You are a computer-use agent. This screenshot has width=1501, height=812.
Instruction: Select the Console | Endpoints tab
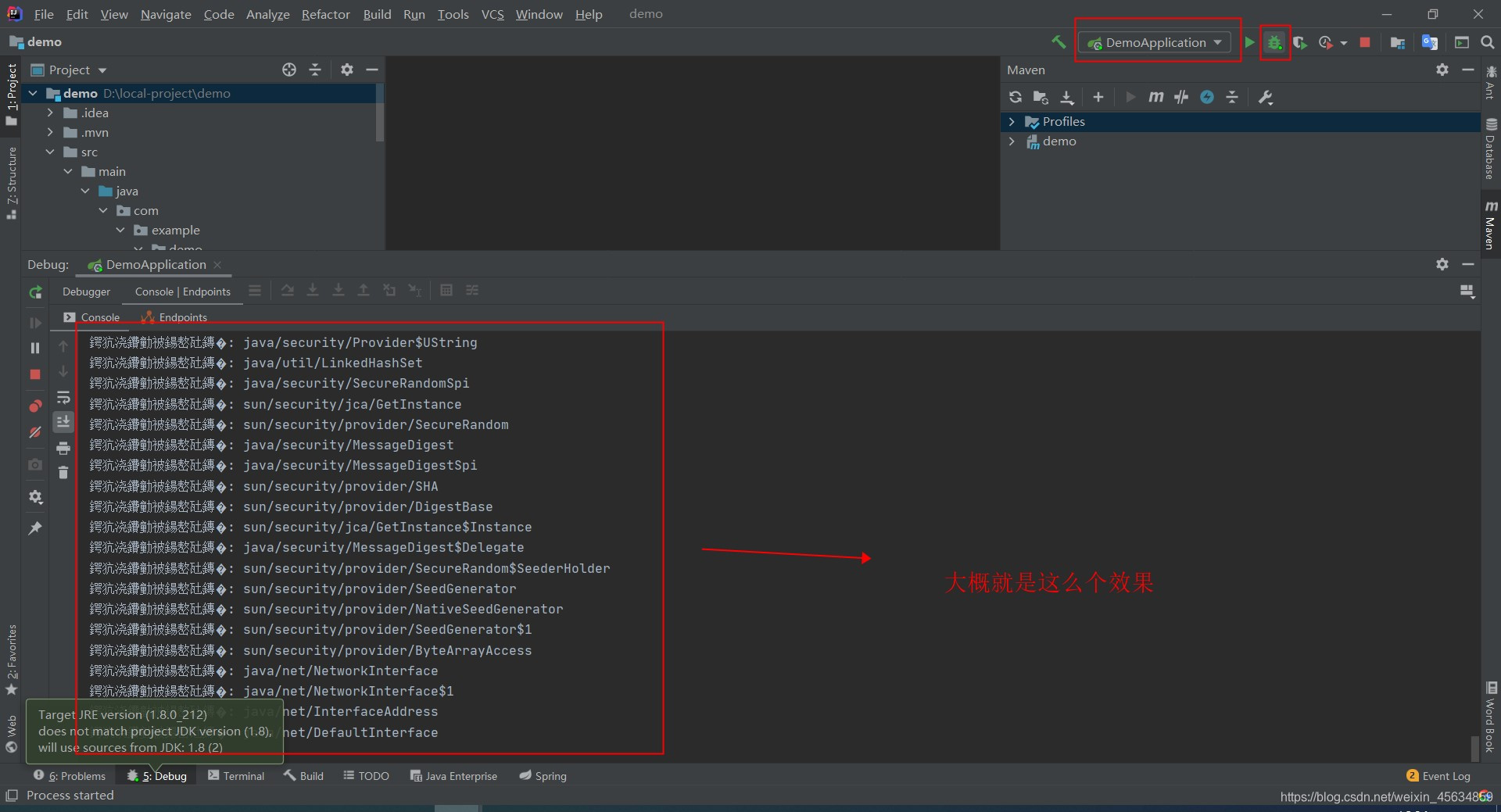coord(183,292)
